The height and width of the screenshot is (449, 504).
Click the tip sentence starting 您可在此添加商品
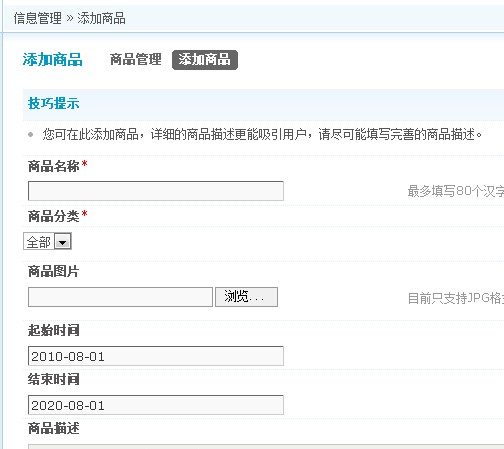(x=262, y=134)
